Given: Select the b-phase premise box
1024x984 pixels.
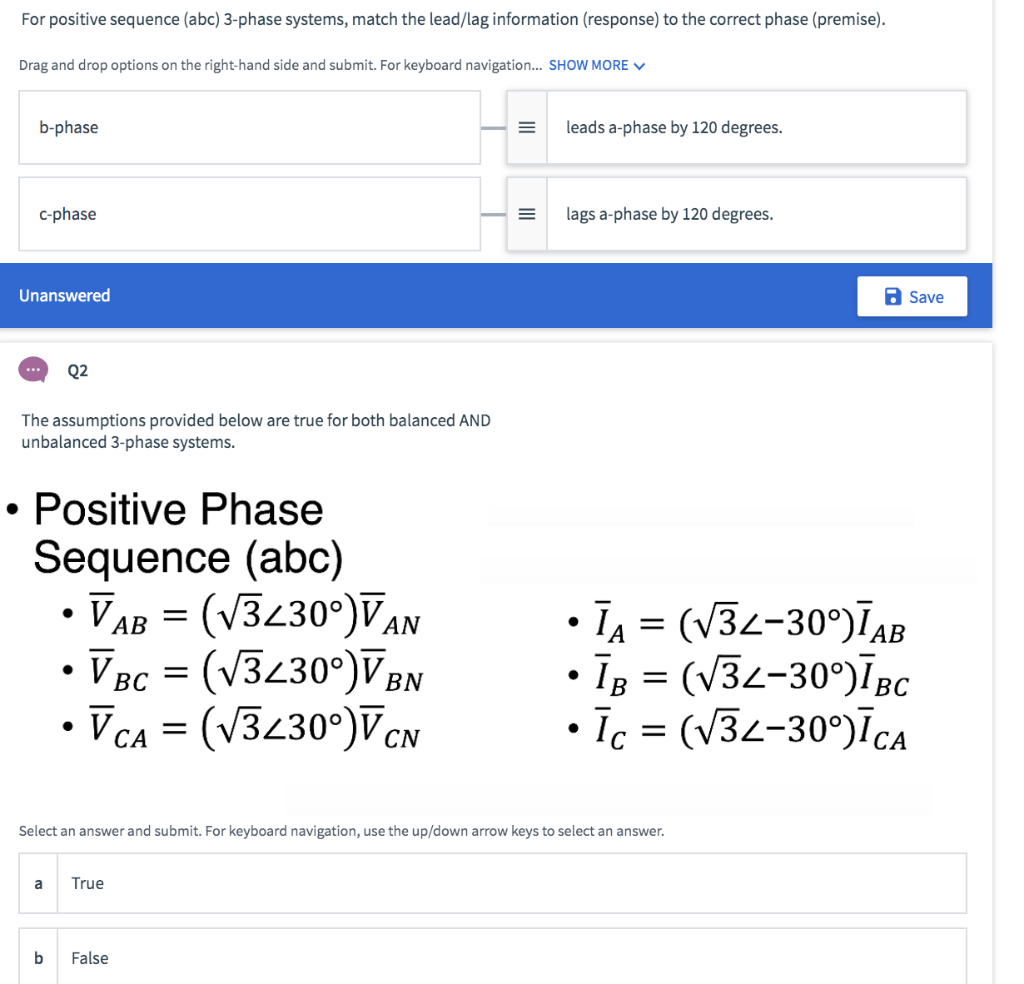Looking at the screenshot, I should [249, 127].
